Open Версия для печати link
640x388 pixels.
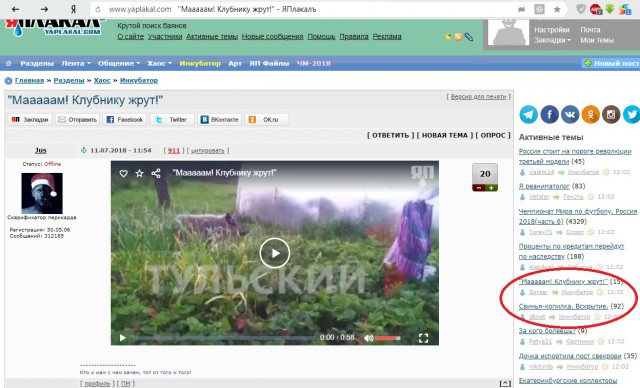coord(478,97)
